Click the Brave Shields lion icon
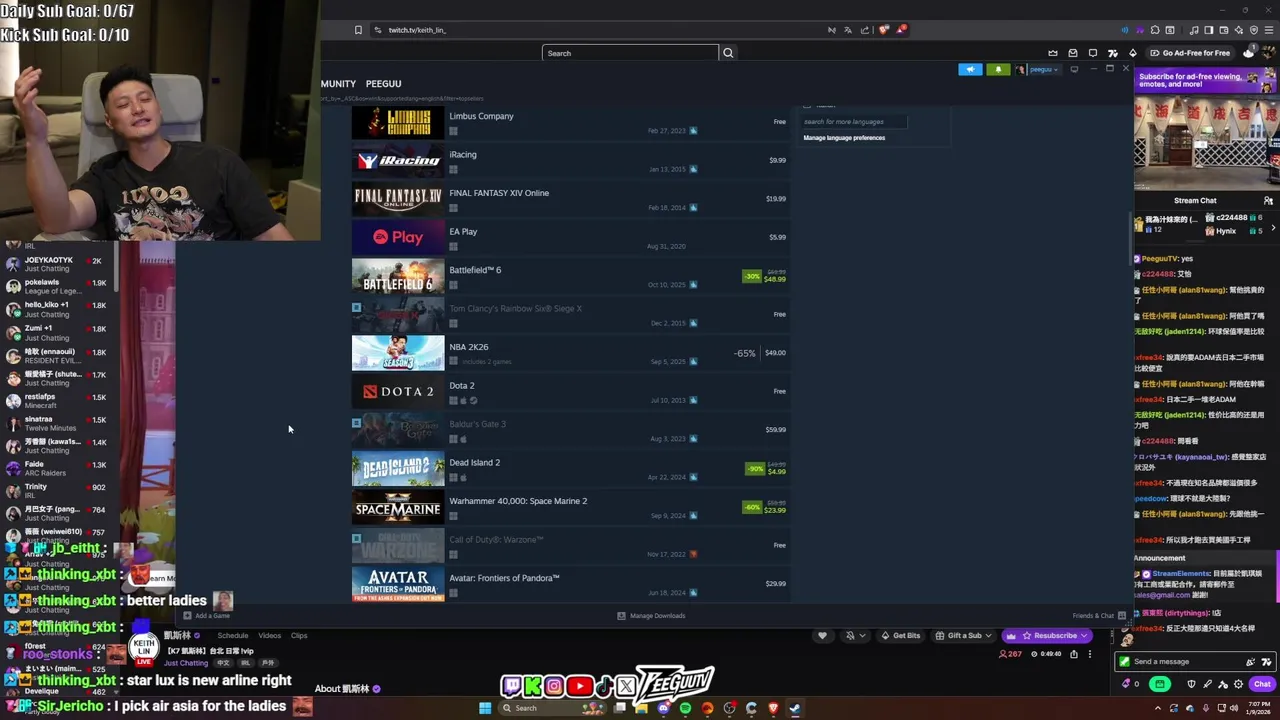The height and width of the screenshot is (720, 1280). pos(884,30)
